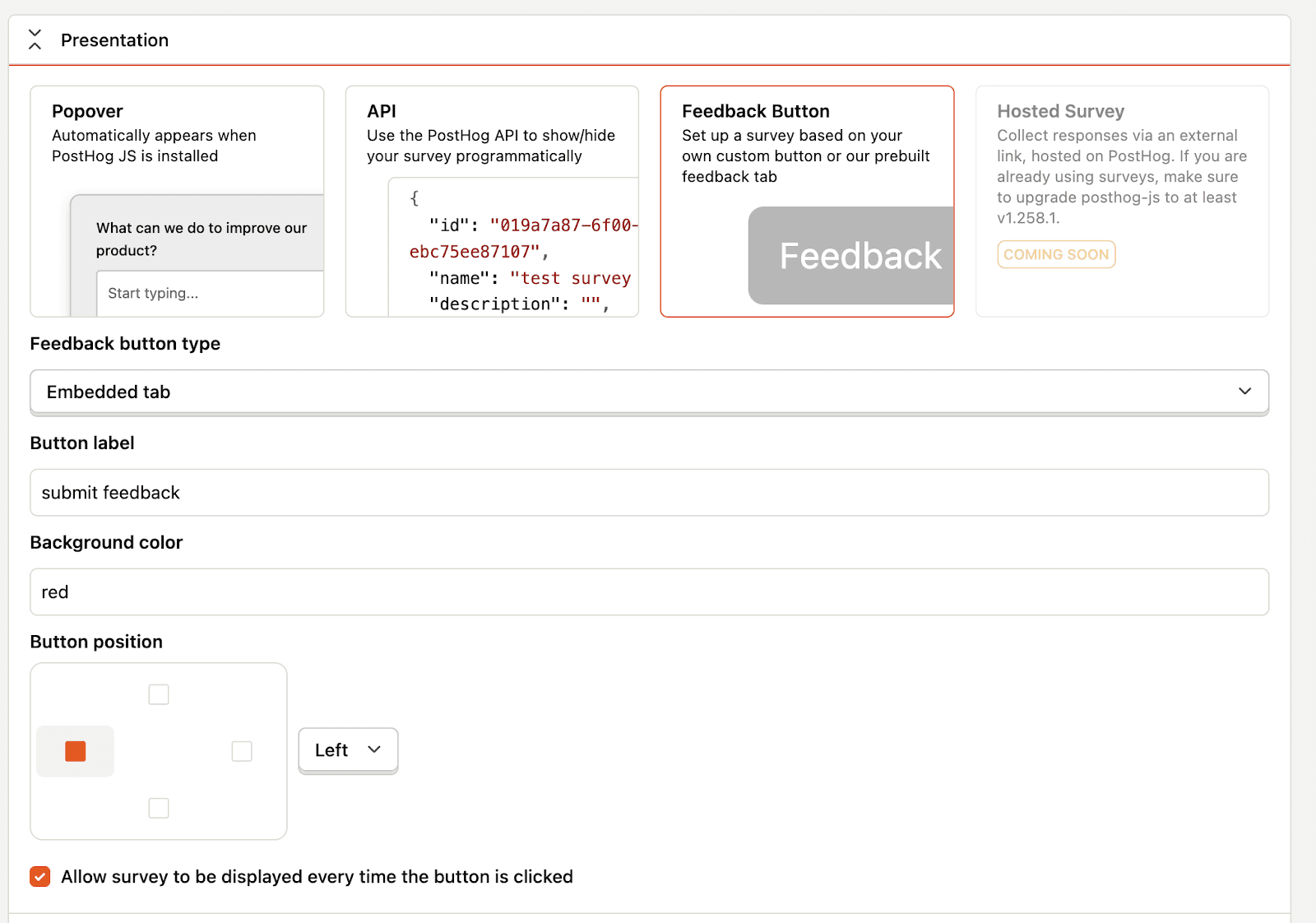Uncheck Allow survey displayed every time checkbox
This screenshot has height=923, width=1316.
(40, 877)
